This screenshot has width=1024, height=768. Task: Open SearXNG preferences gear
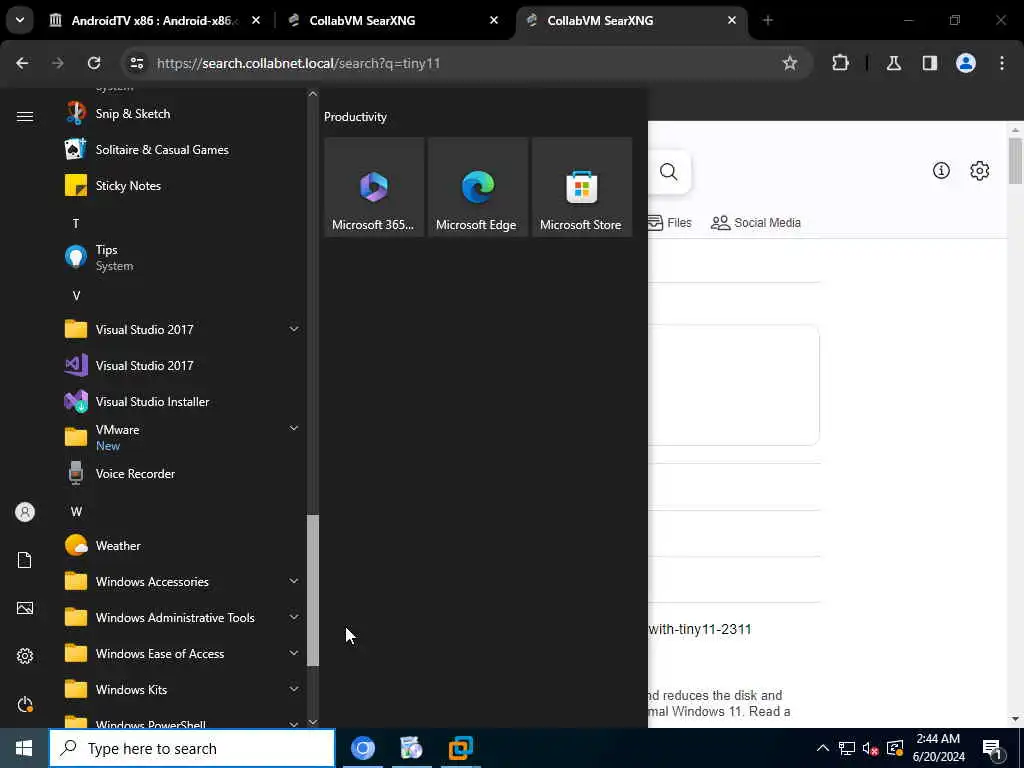pos(980,170)
